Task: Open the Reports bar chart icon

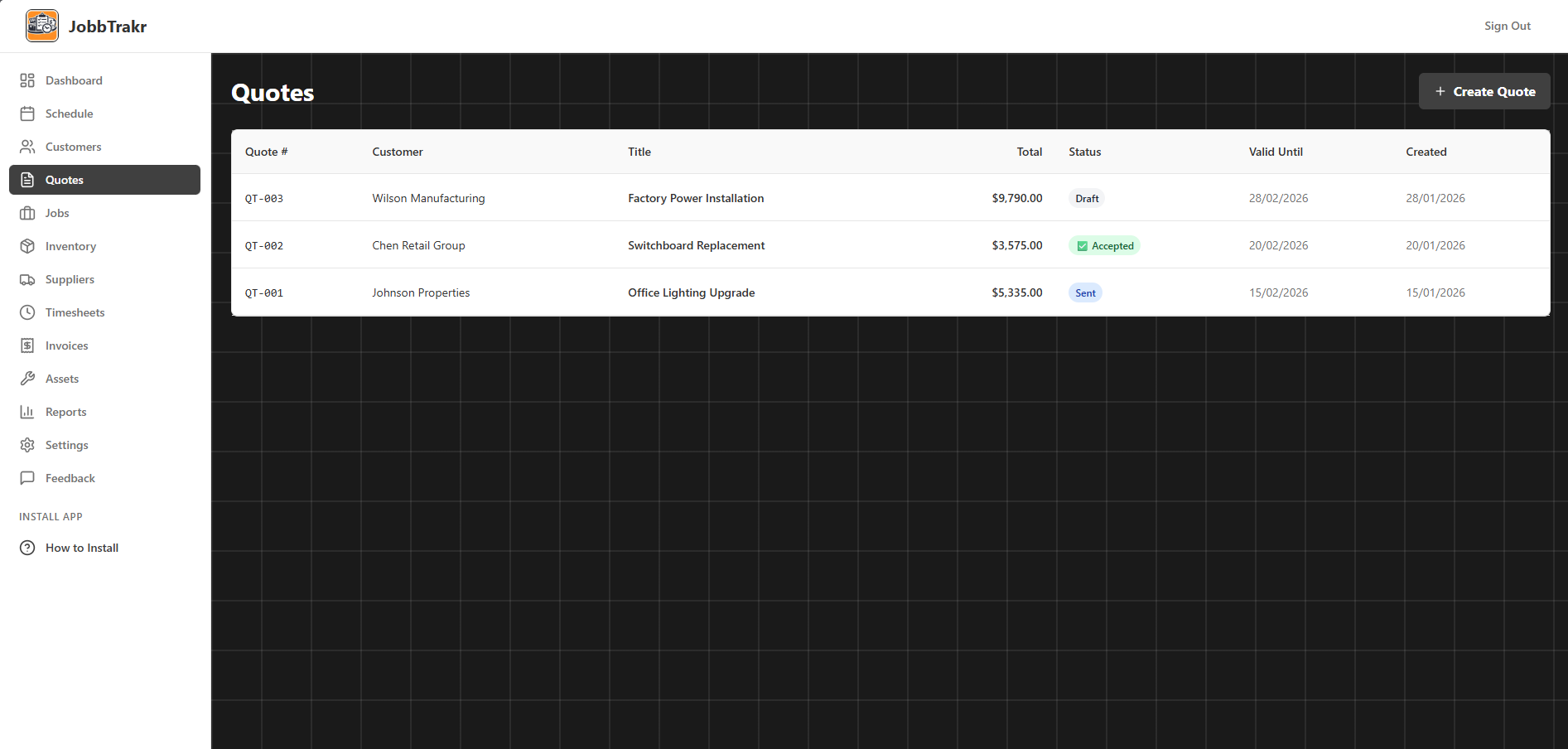Action: pyautogui.click(x=27, y=412)
